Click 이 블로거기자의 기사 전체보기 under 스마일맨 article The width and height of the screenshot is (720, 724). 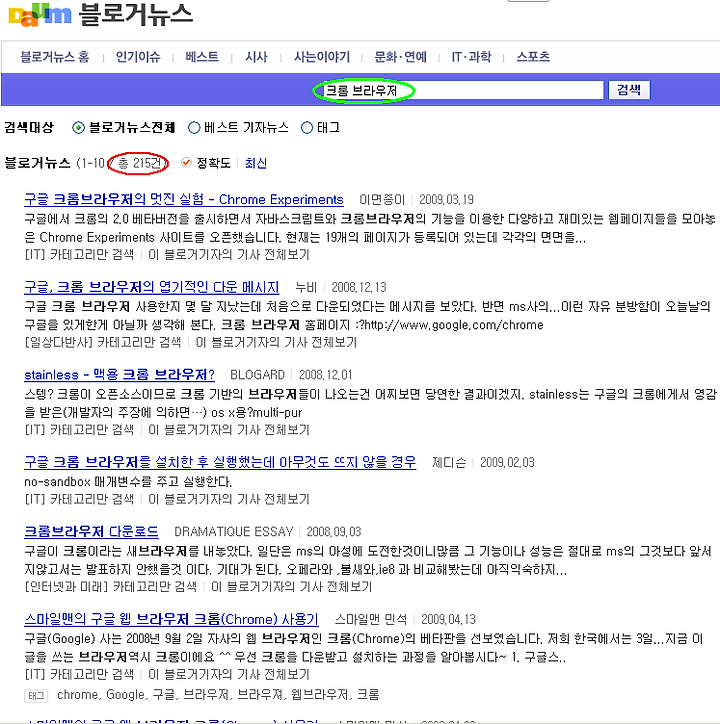pyautogui.click(x=229, y=675)
